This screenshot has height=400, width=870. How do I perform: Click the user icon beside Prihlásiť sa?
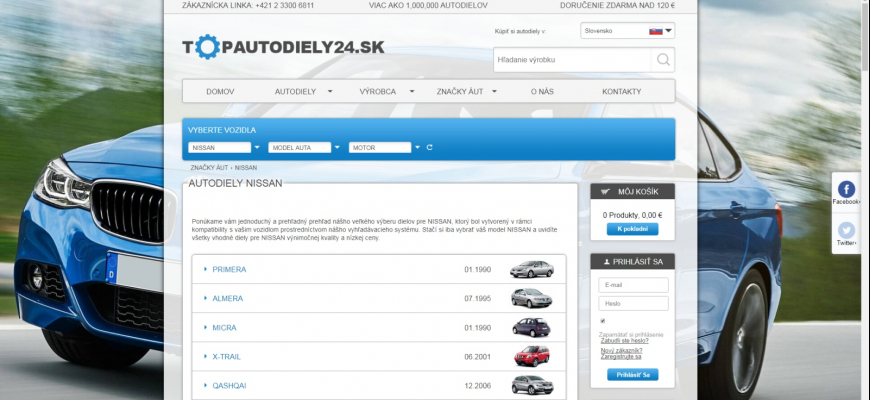606,262
